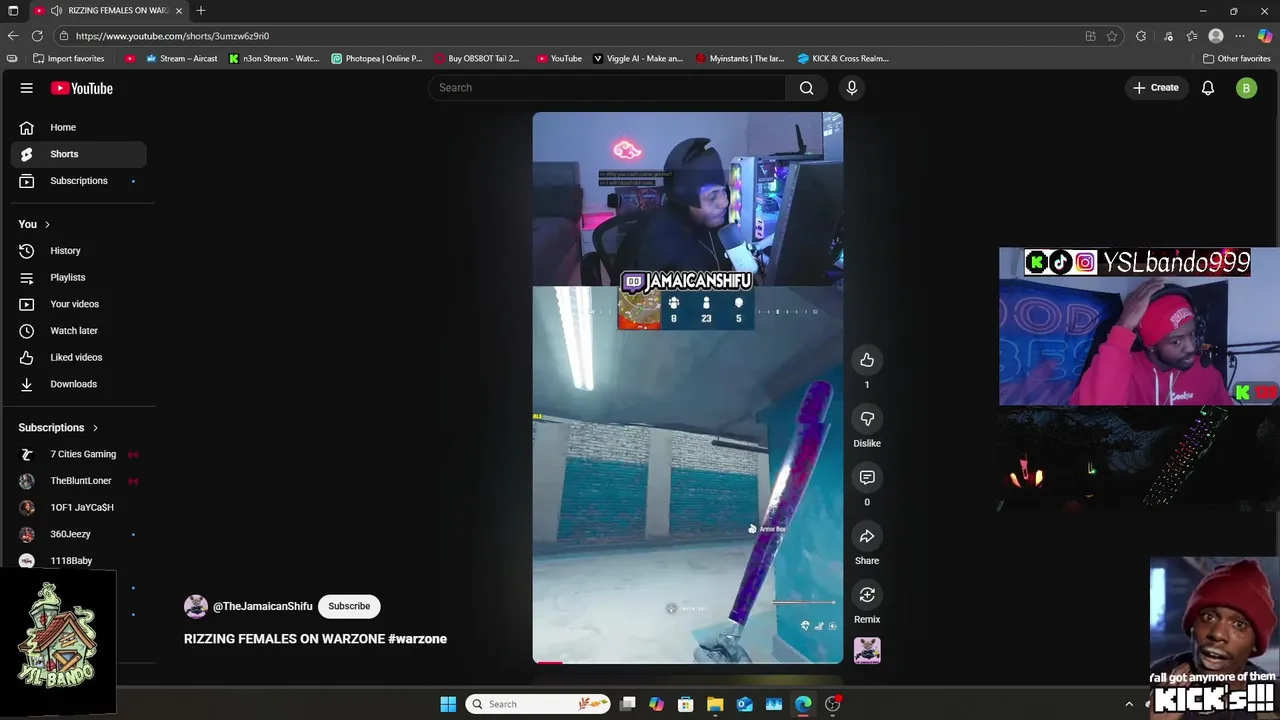Screen dimensions: 1280x720
Task: Click the YouTube logo
Action: (82, 88)
